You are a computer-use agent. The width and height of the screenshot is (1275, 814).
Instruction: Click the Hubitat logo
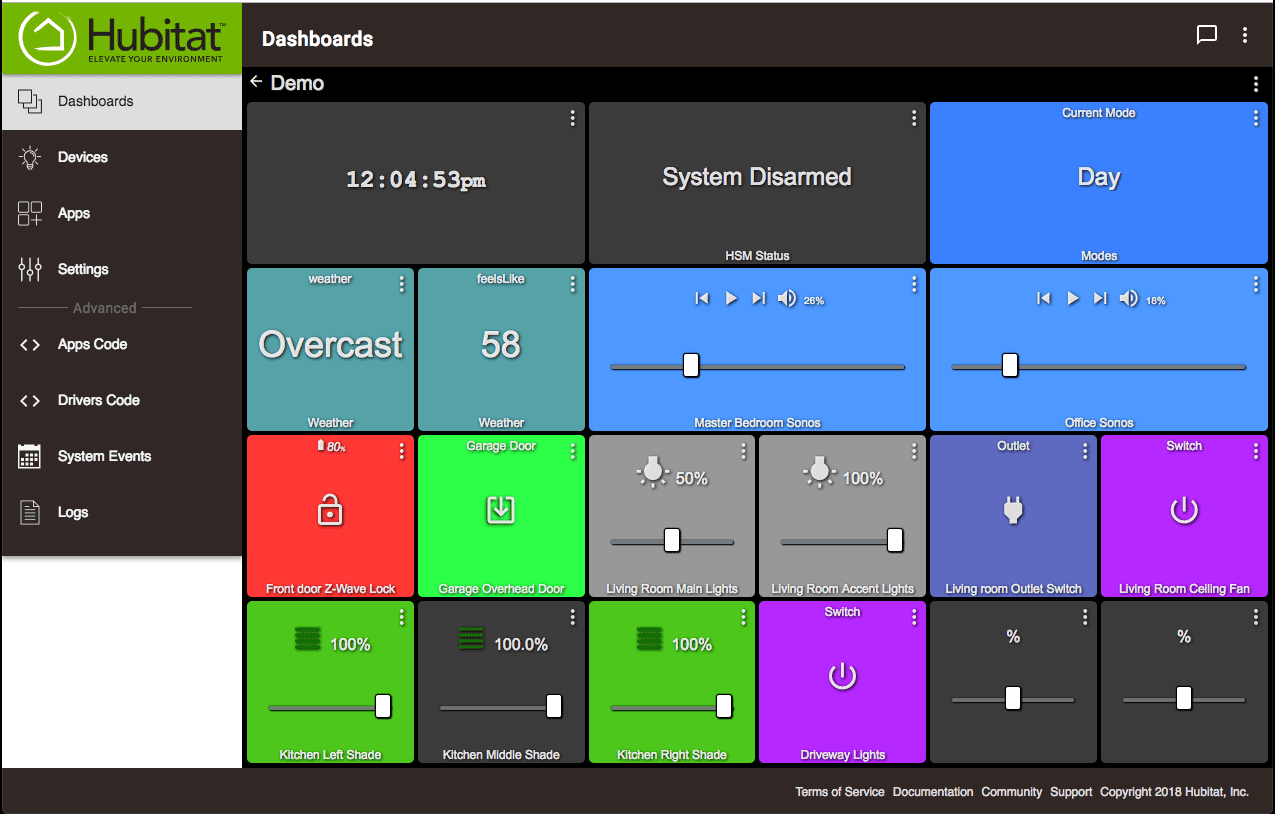pyautogui.click(x=121, y=38)
